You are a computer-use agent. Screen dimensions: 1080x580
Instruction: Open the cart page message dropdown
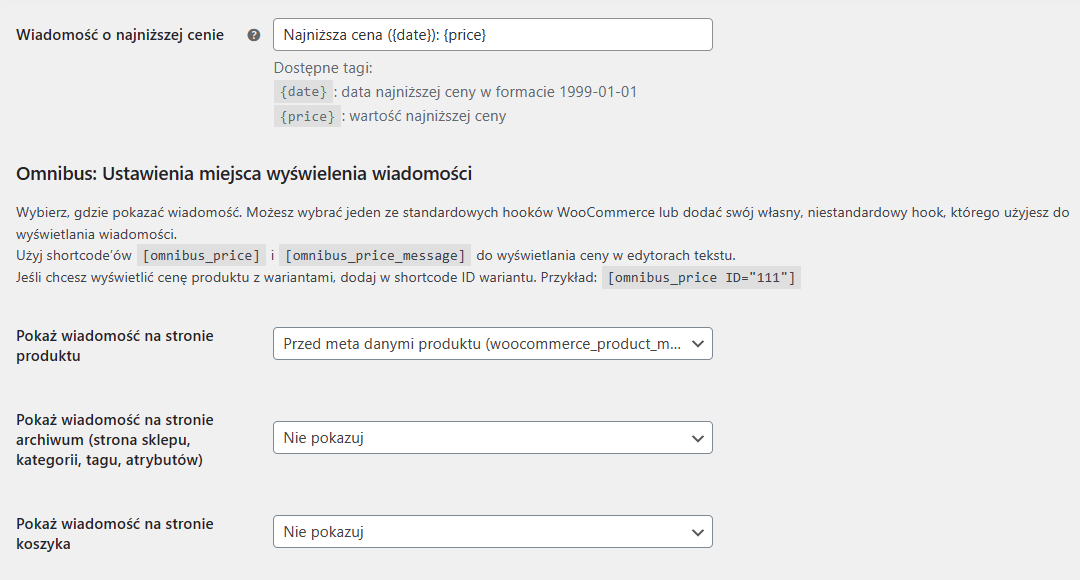[492, 532]
